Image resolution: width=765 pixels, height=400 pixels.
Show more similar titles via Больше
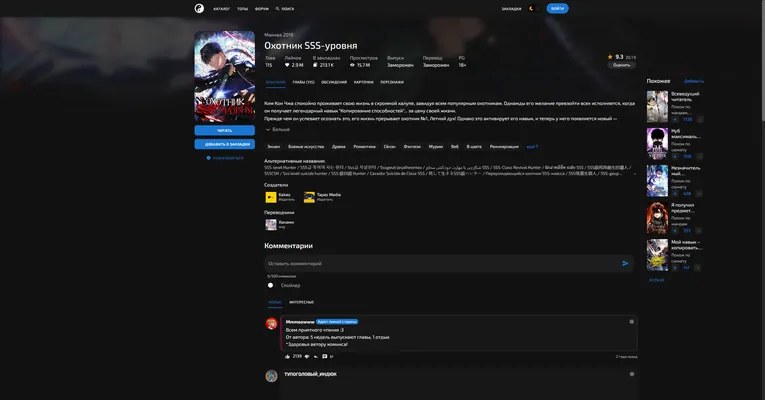tap(656, 280)
